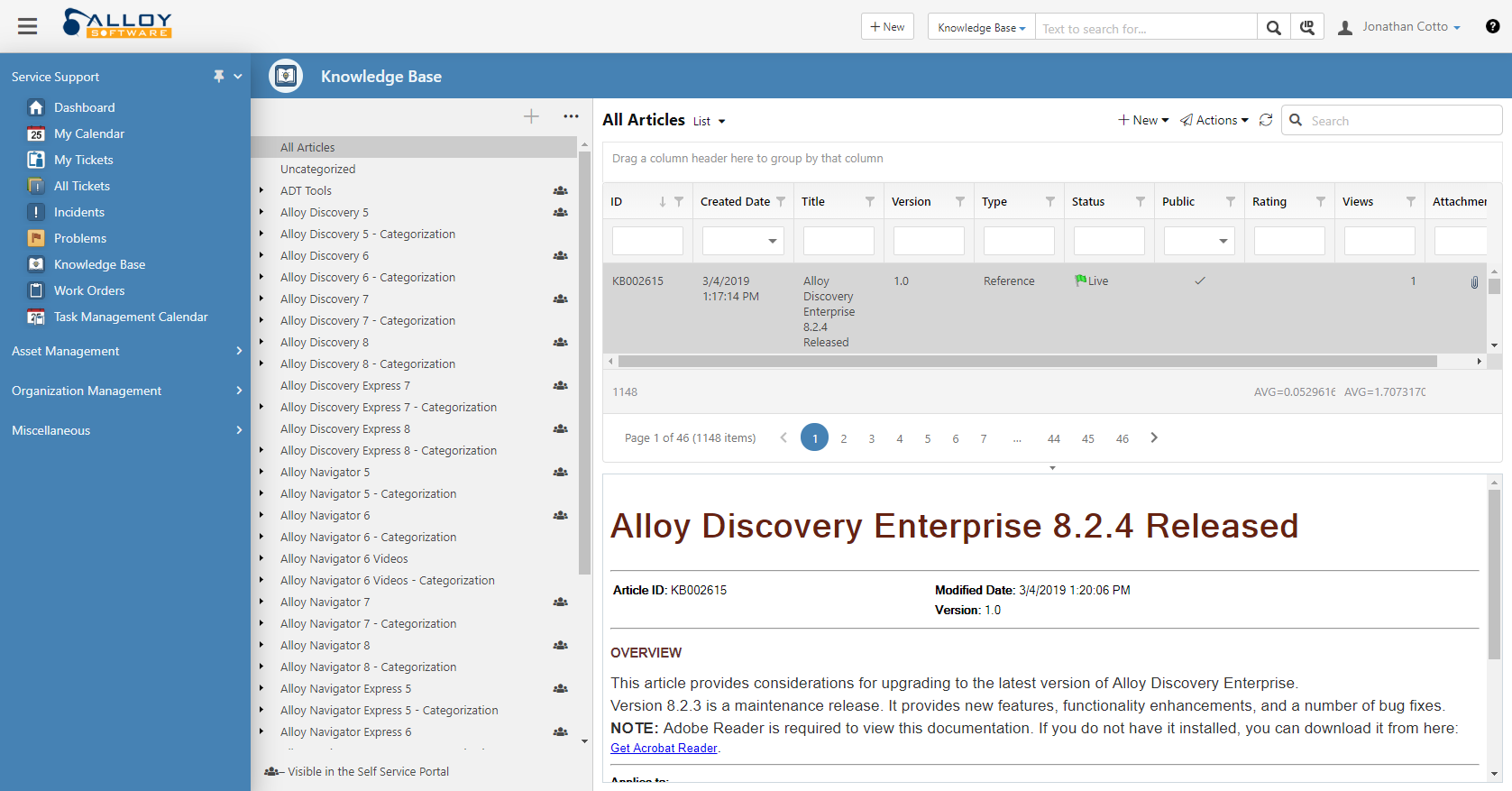Add a new category with the plus icon

(531, 116)
